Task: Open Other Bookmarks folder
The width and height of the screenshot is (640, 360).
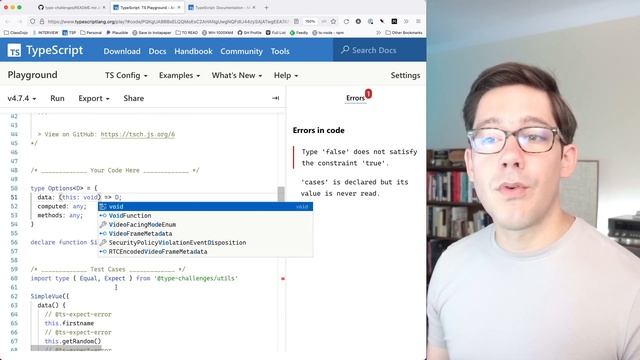Action: 403,32
